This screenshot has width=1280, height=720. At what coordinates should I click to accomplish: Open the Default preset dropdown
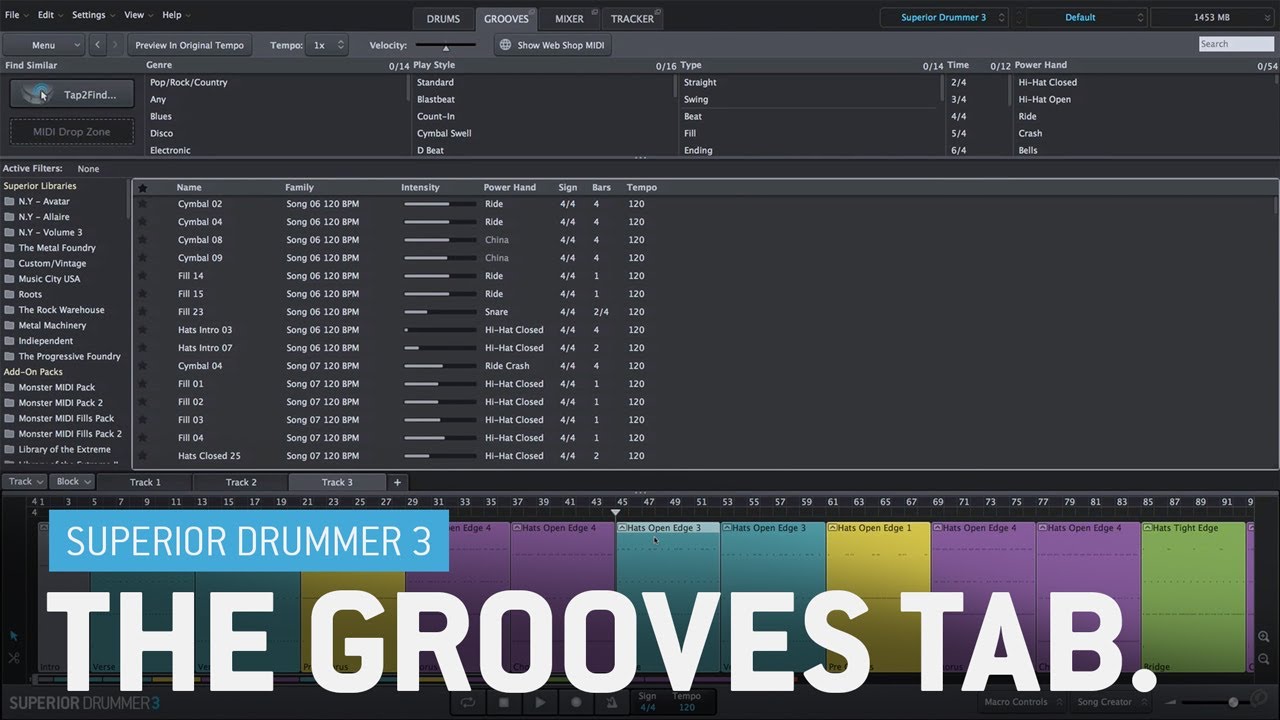[x=1087, y=17]
